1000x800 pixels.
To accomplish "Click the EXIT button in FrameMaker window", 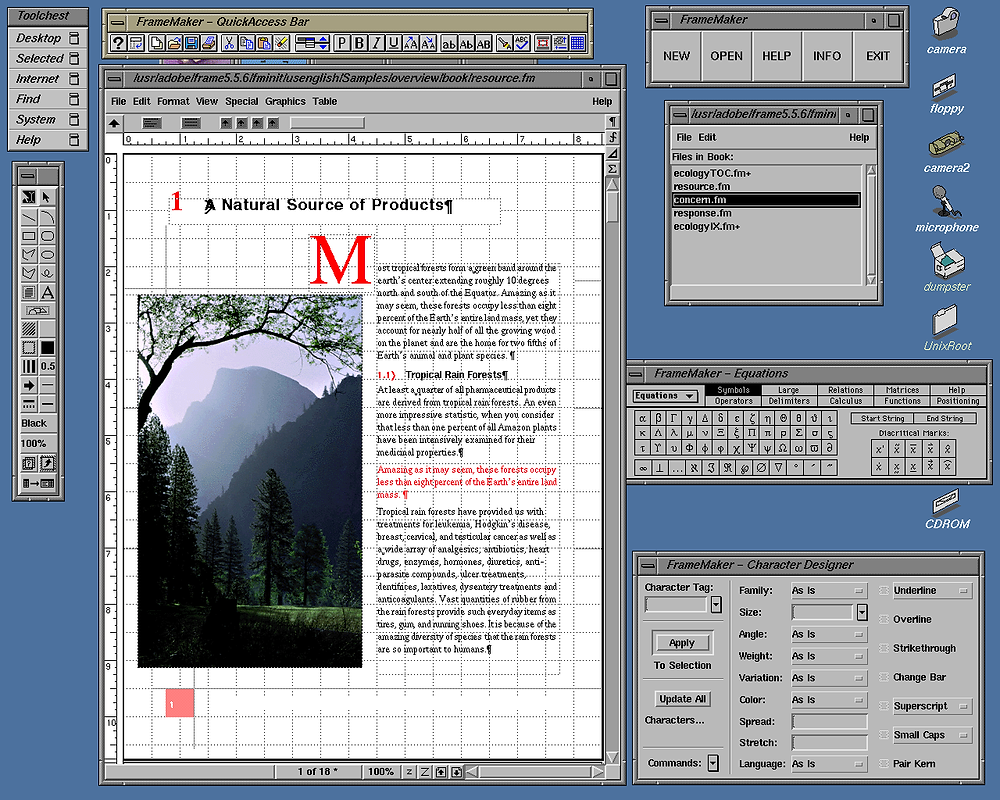I will (x=878, y=56).
